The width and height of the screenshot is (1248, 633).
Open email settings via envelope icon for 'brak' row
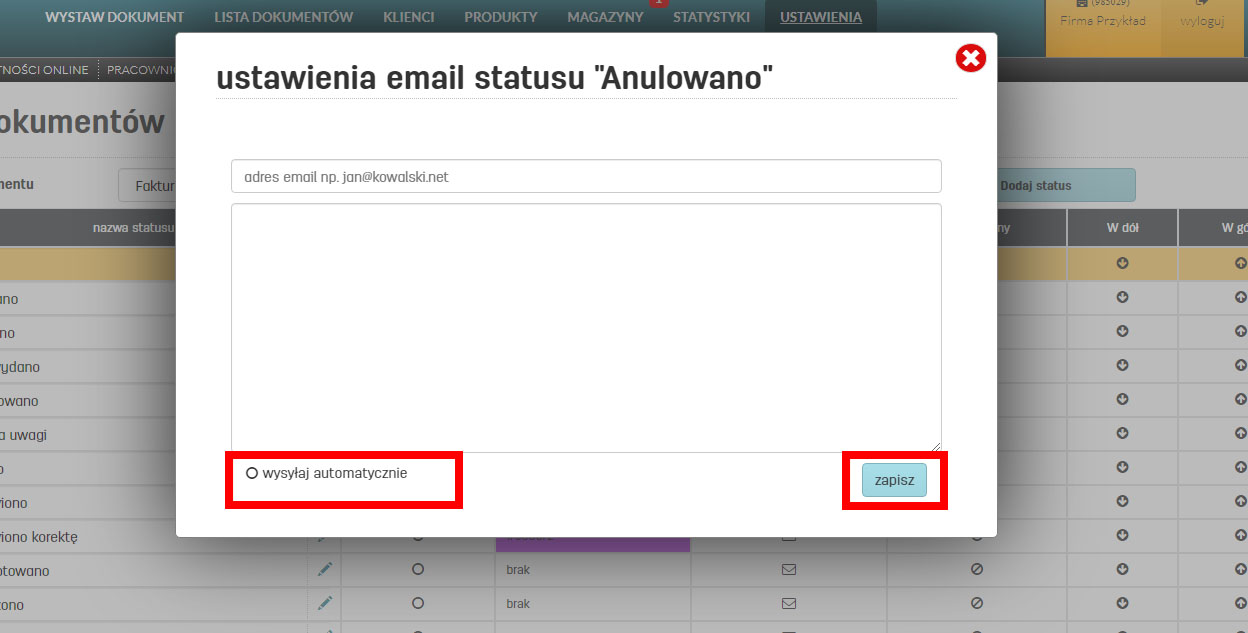(788, 570)
